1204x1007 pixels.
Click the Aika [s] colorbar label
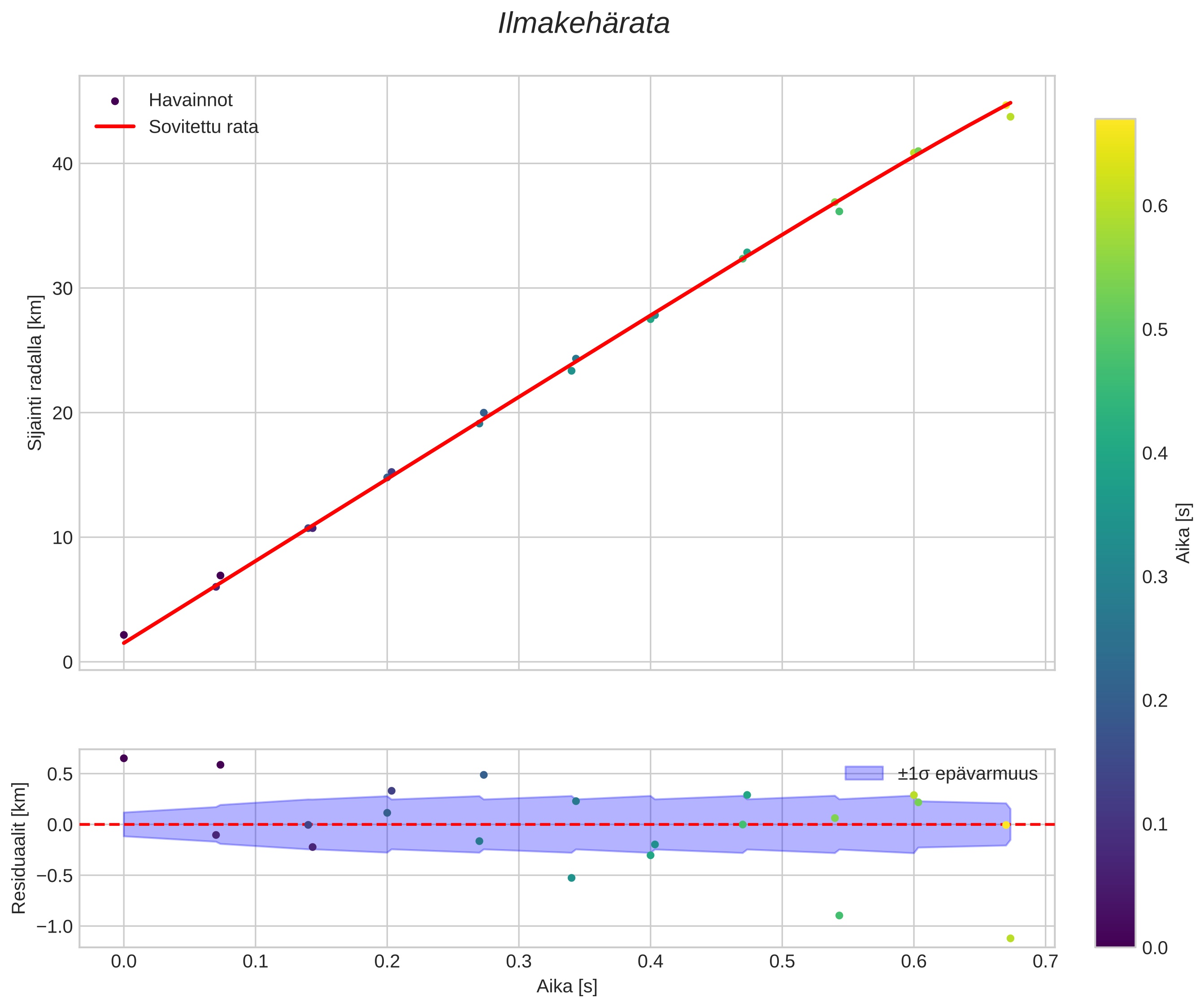point(1183,533)
